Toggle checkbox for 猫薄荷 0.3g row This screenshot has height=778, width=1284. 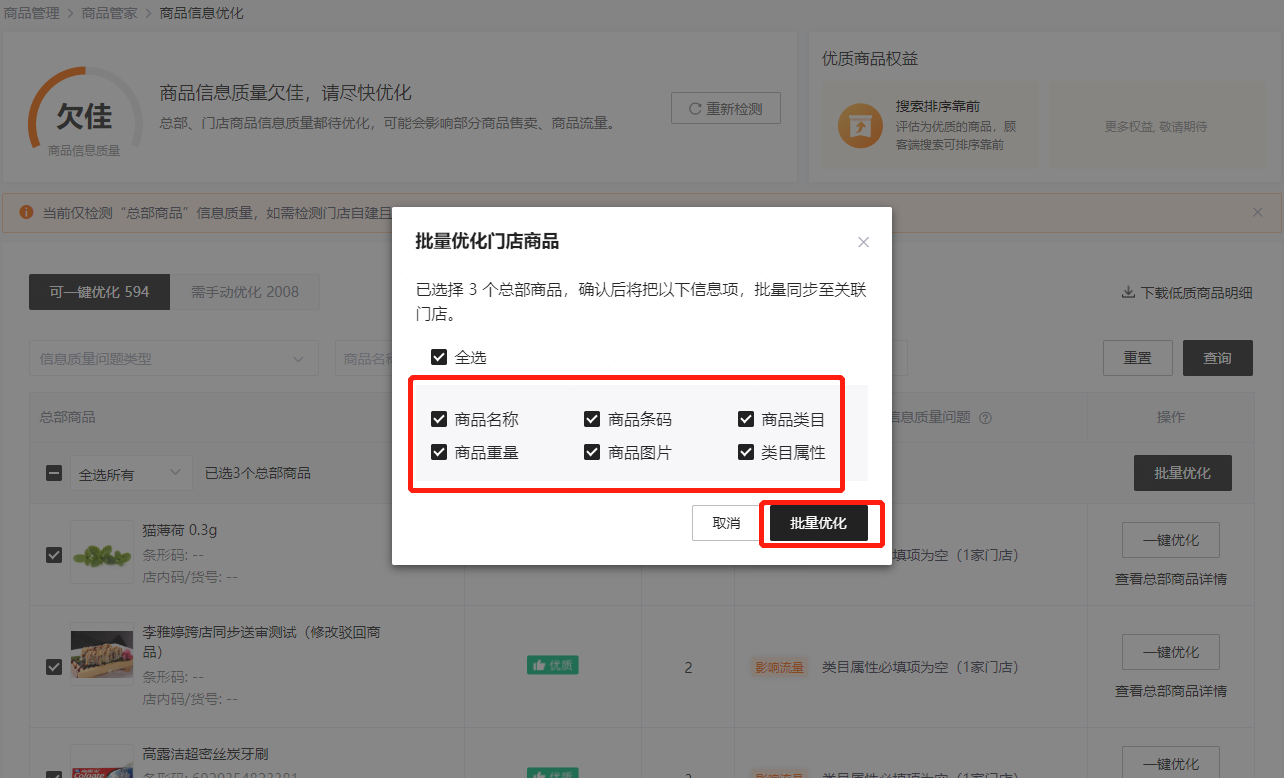tap(54, 554)
